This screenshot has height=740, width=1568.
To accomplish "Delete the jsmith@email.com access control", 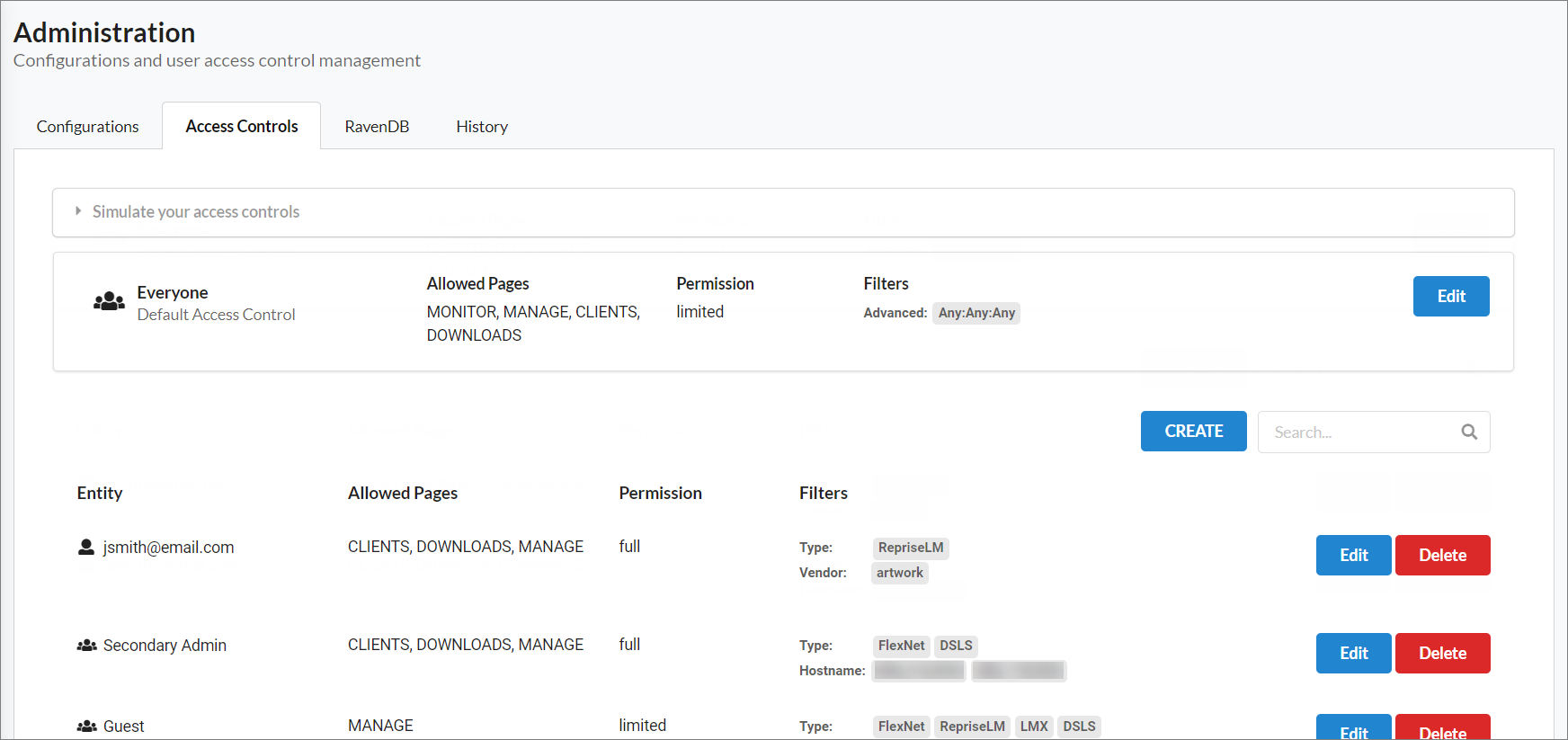I will pyautogui.click(x=1442, y=556).
